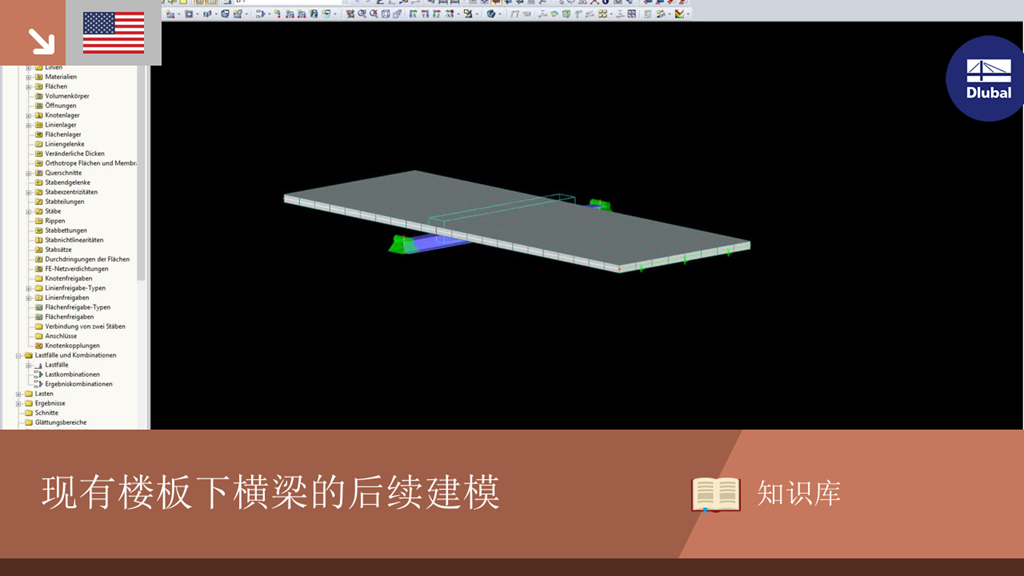Click the 知识库 knowledge base link
Screen dimensions: 1024x576
pos(798,492)
